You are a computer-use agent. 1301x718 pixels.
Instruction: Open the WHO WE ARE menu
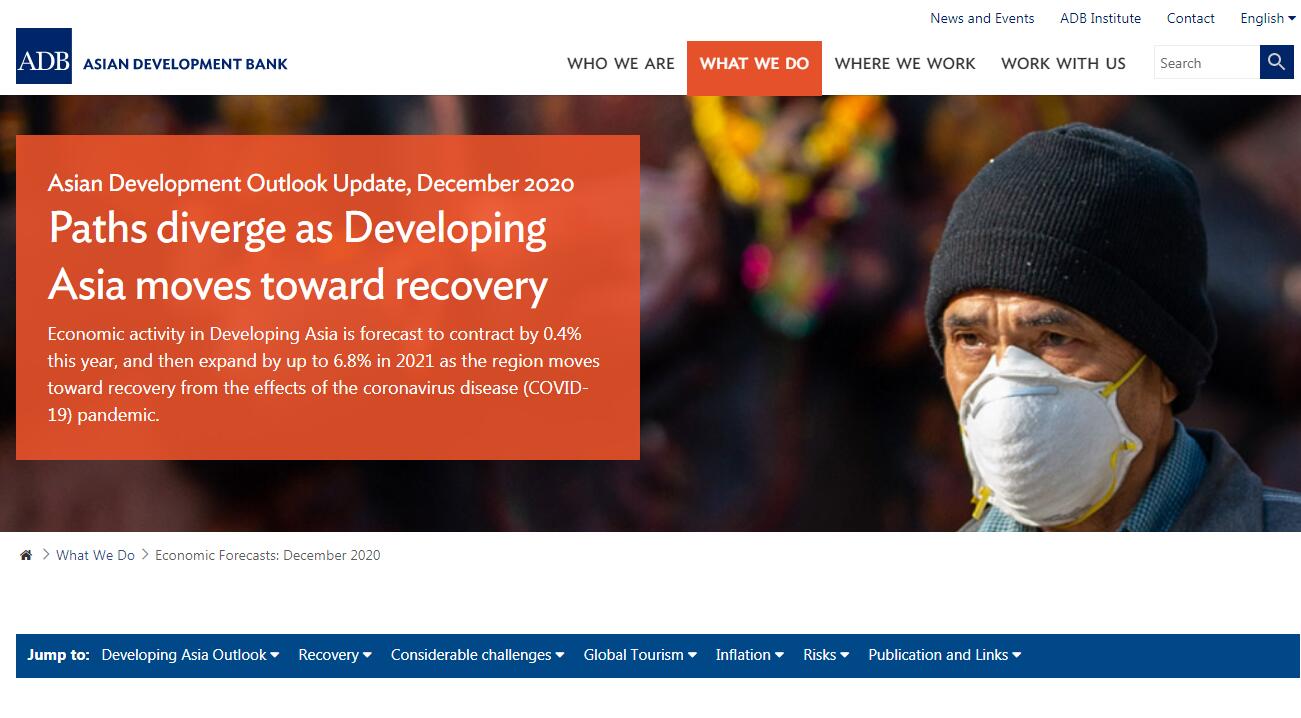tap(621, 64)
